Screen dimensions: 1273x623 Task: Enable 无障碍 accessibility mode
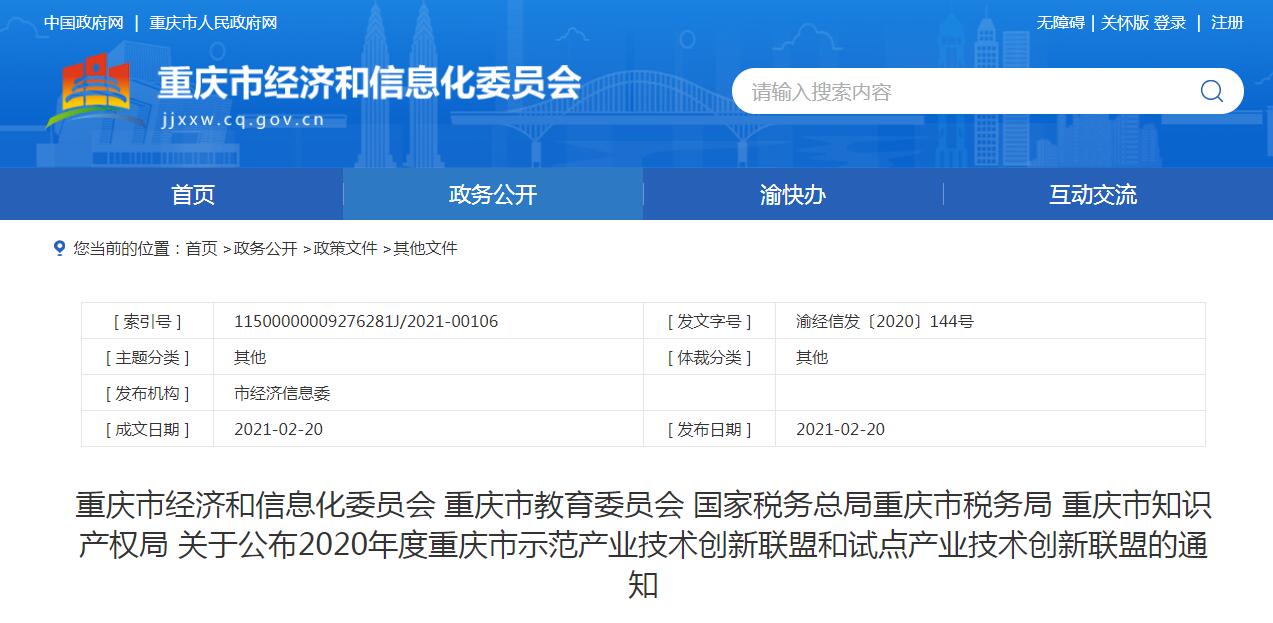coord(1060,23)
